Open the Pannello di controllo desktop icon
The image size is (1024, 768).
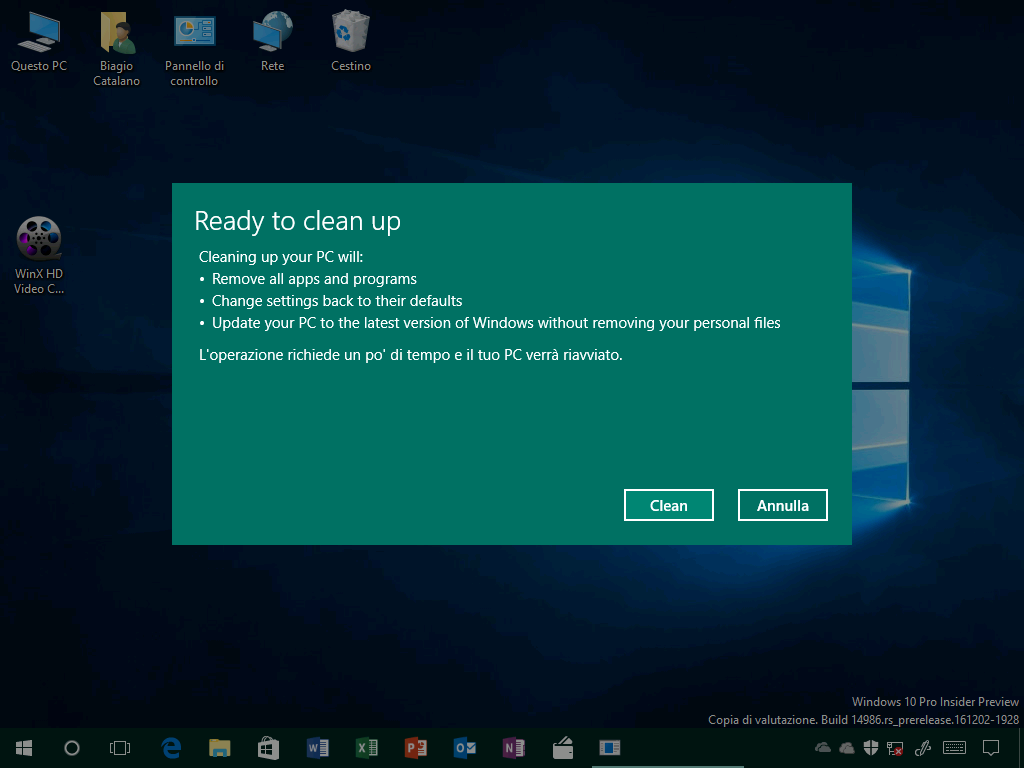[194, 49]
